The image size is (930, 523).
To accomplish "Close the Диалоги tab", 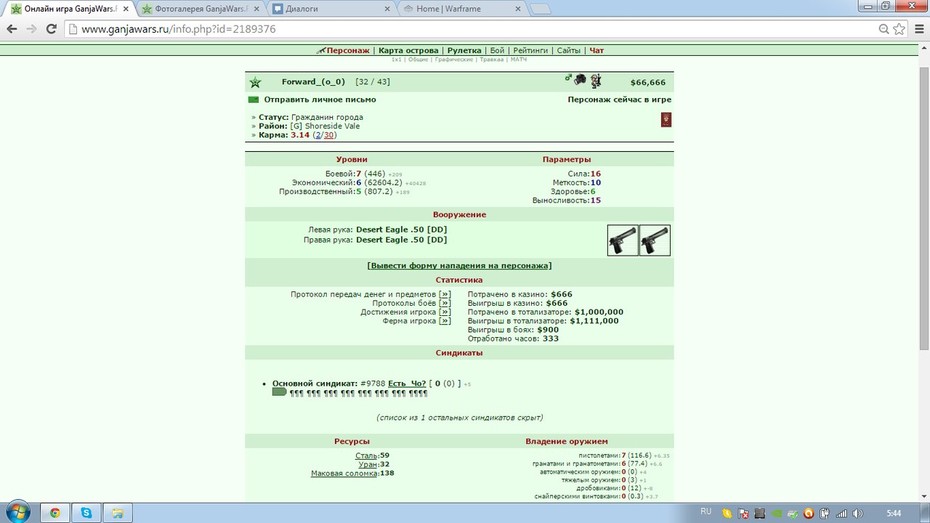I will (387, 9).
